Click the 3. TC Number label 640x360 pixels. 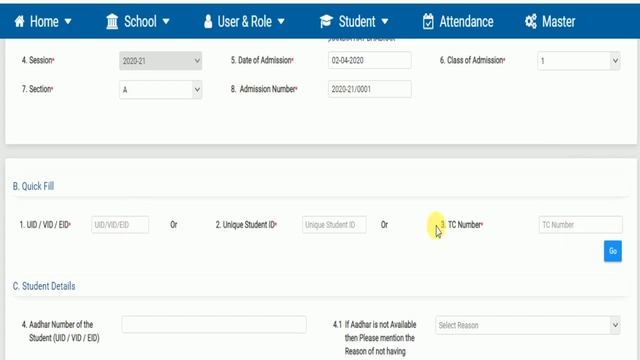pyautogui.click(x=462, y=224)
